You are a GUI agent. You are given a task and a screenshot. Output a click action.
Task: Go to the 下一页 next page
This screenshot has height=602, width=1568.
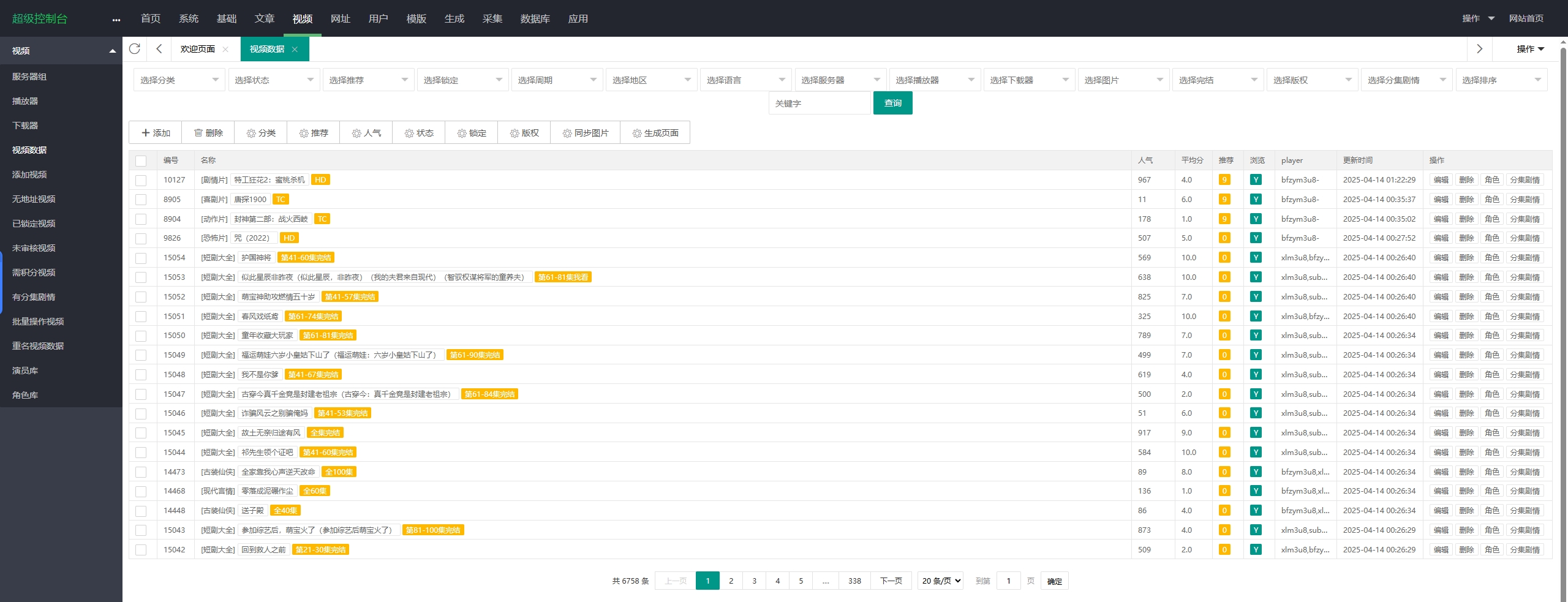coord(891,581)
